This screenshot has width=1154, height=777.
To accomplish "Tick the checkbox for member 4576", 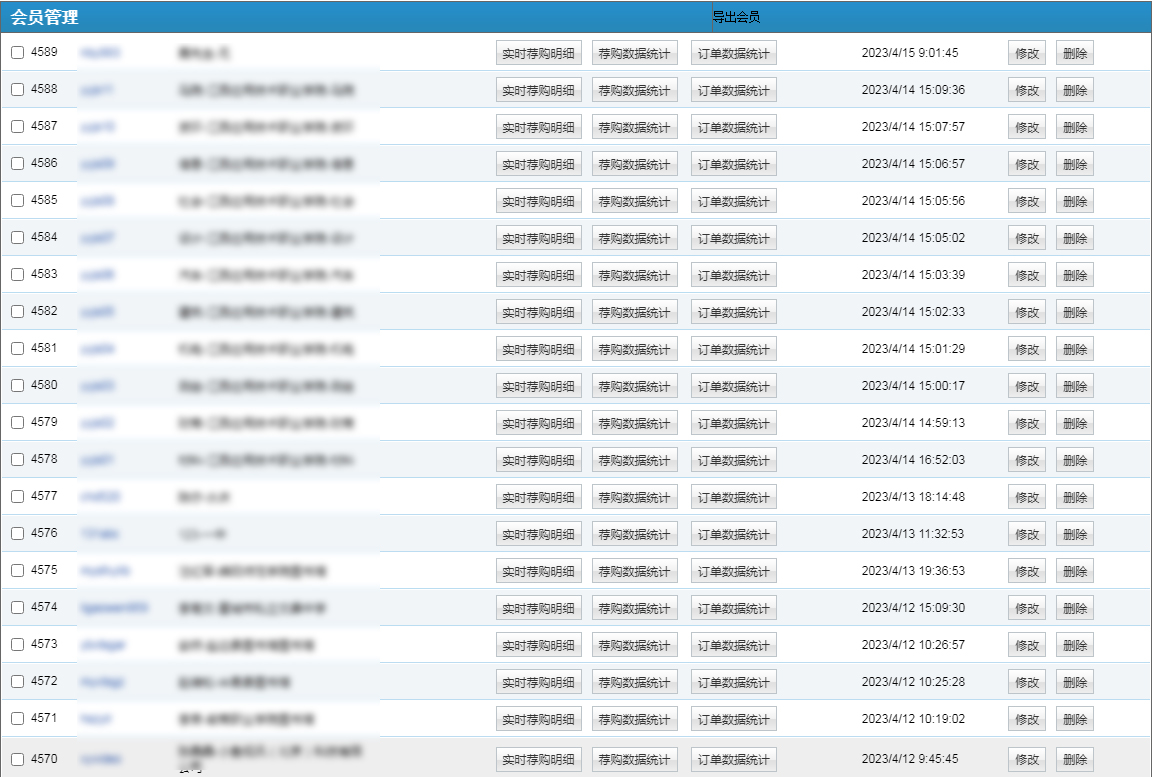I will 17,534.
